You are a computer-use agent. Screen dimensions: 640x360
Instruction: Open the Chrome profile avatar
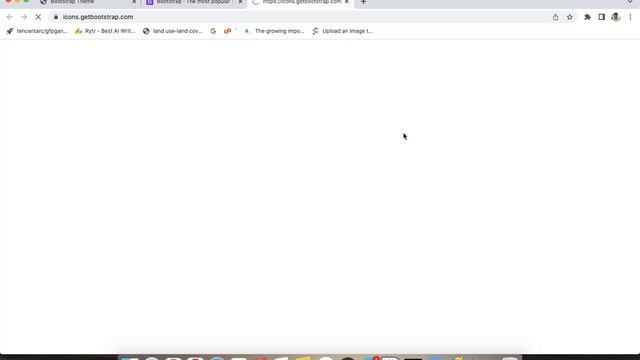pos(616,17)
